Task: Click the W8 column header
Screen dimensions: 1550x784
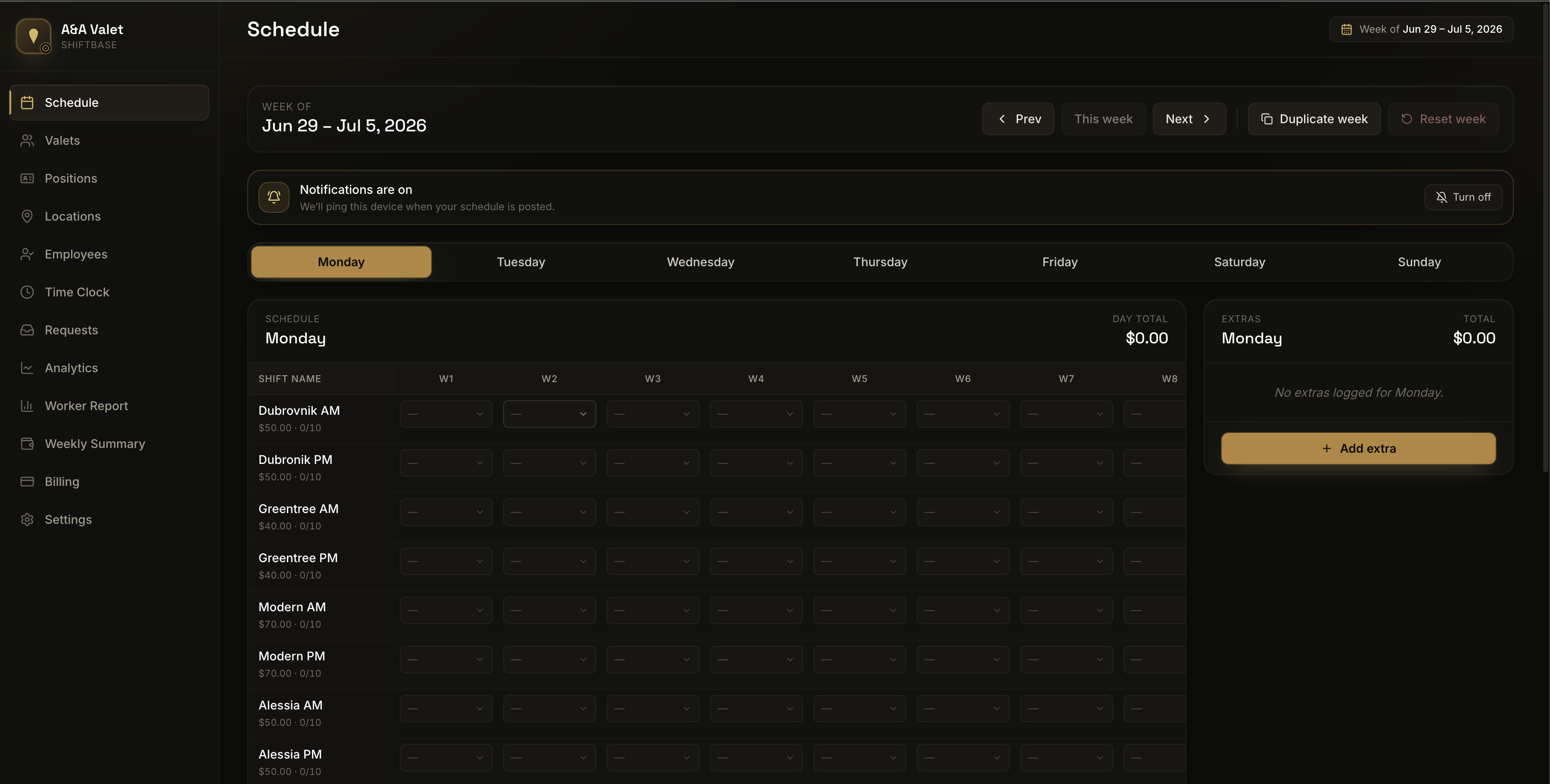Action: [x=1169, y=379]
